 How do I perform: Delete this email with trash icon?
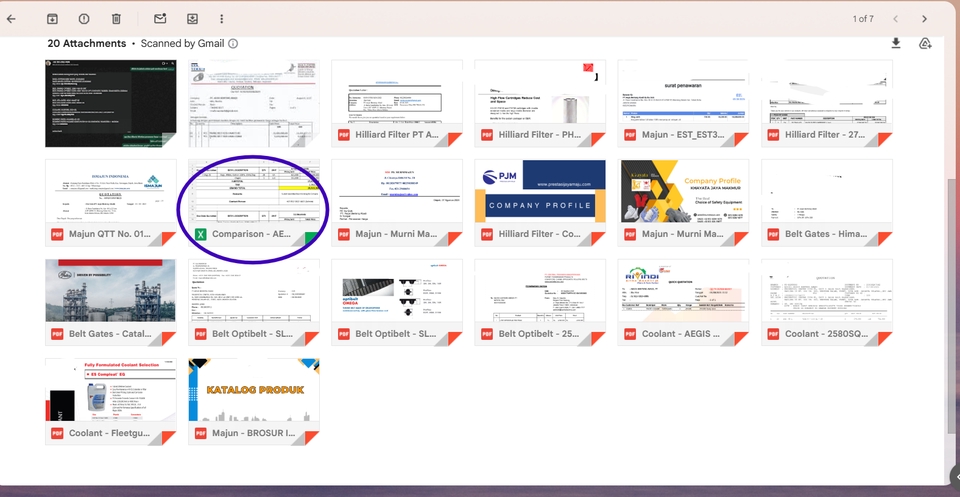(116, 19)
